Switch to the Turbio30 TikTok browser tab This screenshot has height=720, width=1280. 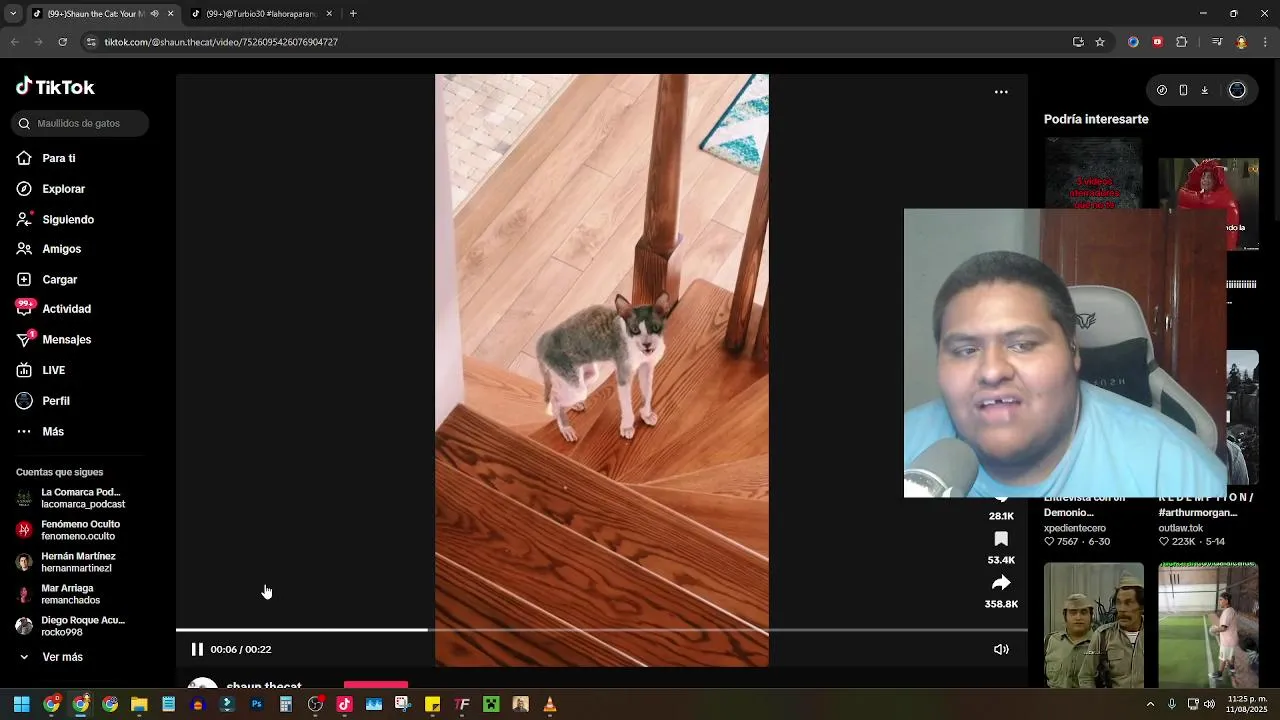(261, 14)
